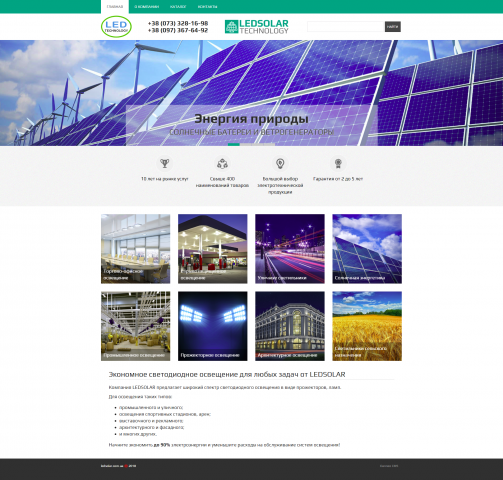Image resolution: width=503 pixels, height=480 pixels.
Task: Open the Контакты menu item
Action: coord(207,7)
